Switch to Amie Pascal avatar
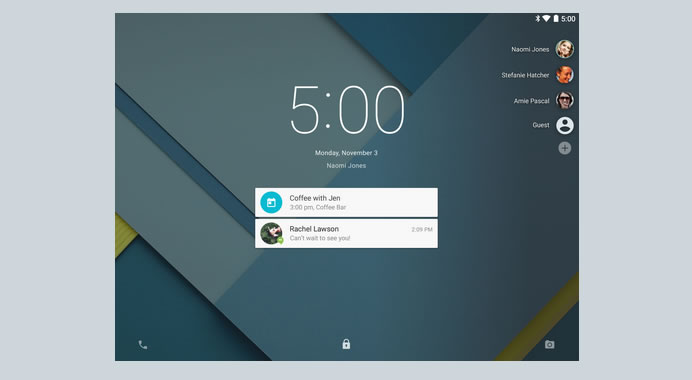692x380 pixels. click(x=564, y=100)
